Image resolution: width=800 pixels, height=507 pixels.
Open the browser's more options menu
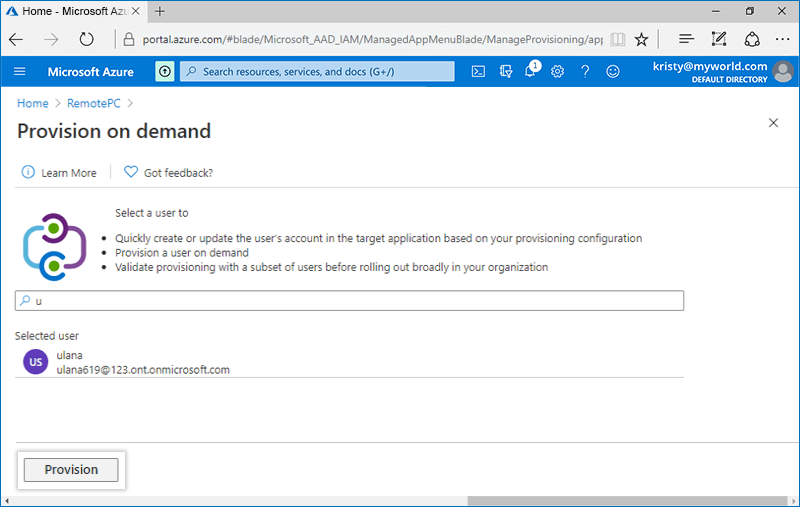782,40
